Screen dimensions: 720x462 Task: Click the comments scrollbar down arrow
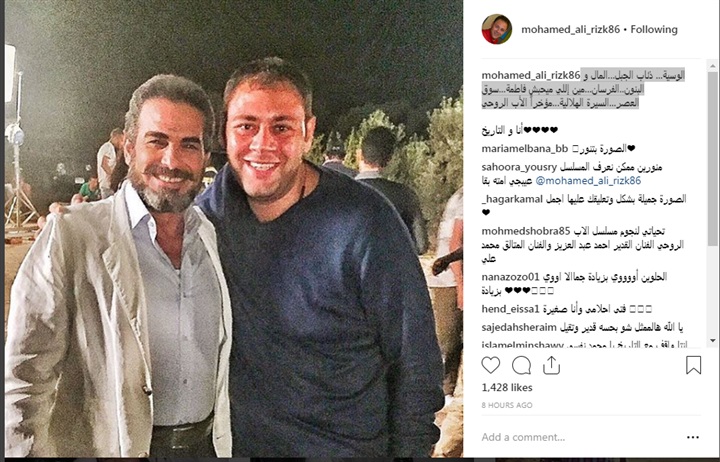point(712,341)
